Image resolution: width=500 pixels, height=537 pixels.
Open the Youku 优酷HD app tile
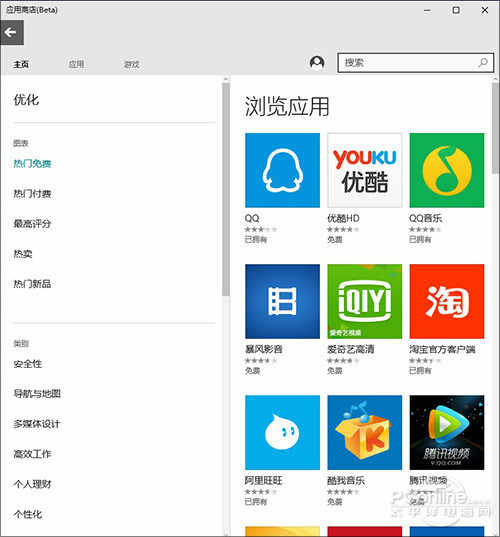365,170
